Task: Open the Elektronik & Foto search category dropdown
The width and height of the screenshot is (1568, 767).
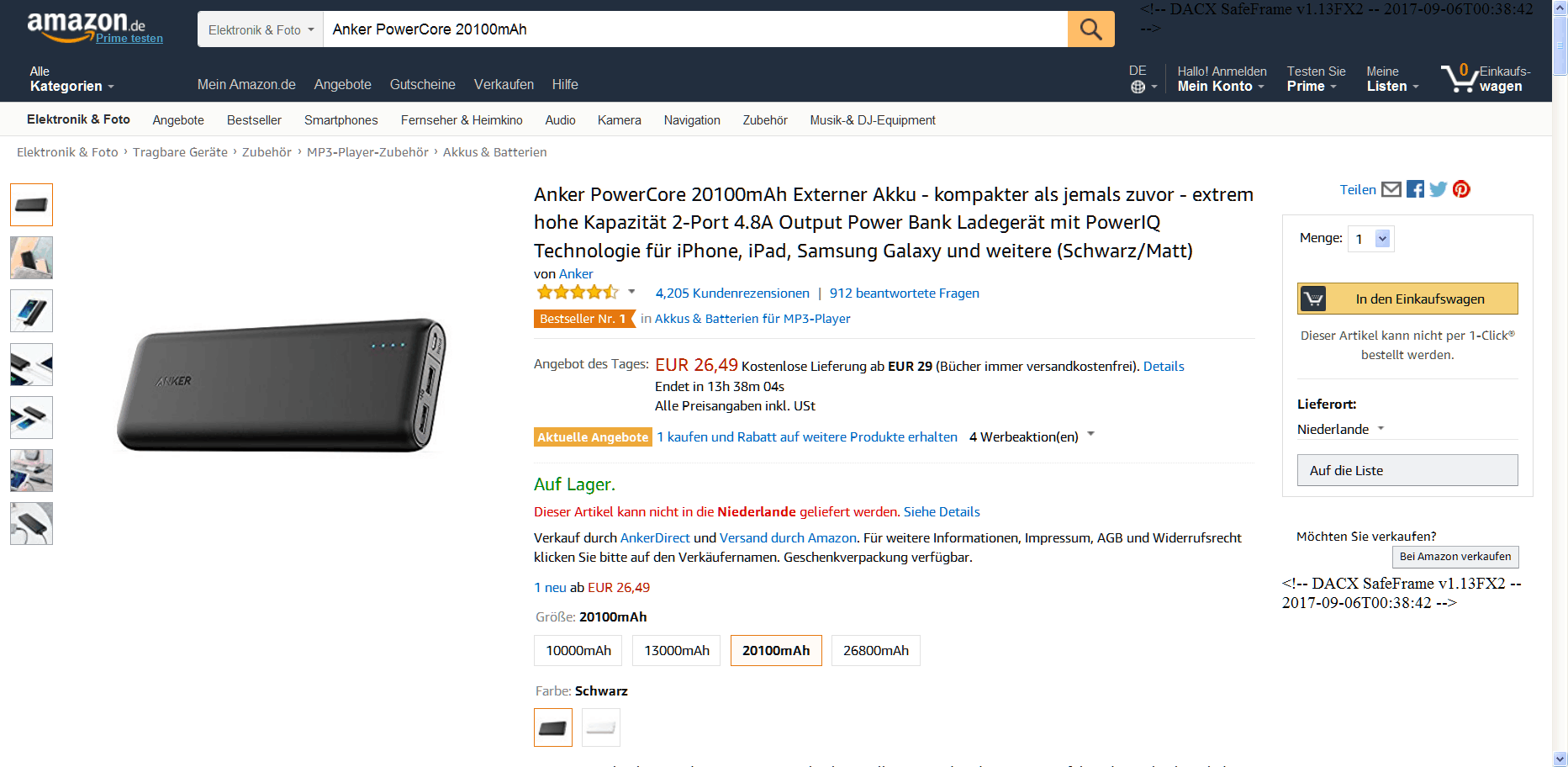Action: pyautogui.click(x=261, y=29)
